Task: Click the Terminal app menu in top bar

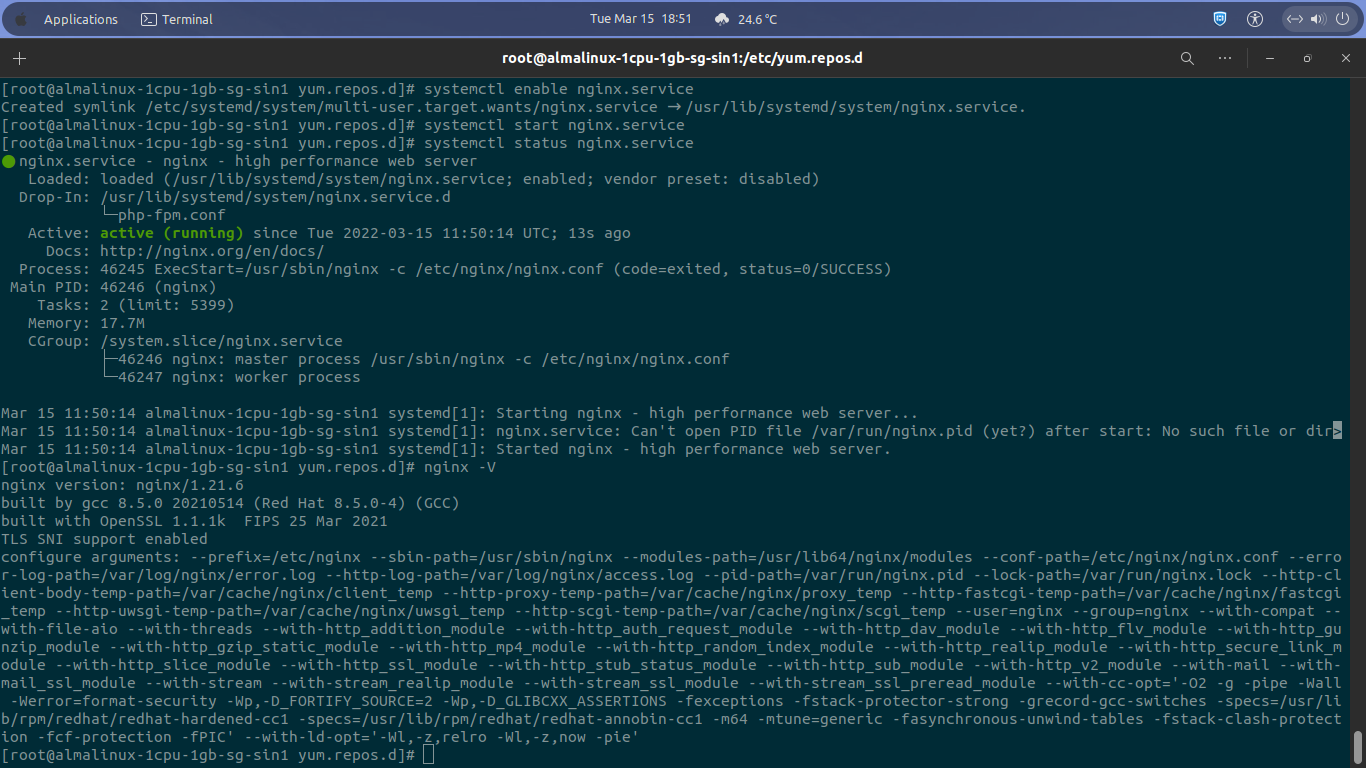Action: tap(177, 19)
